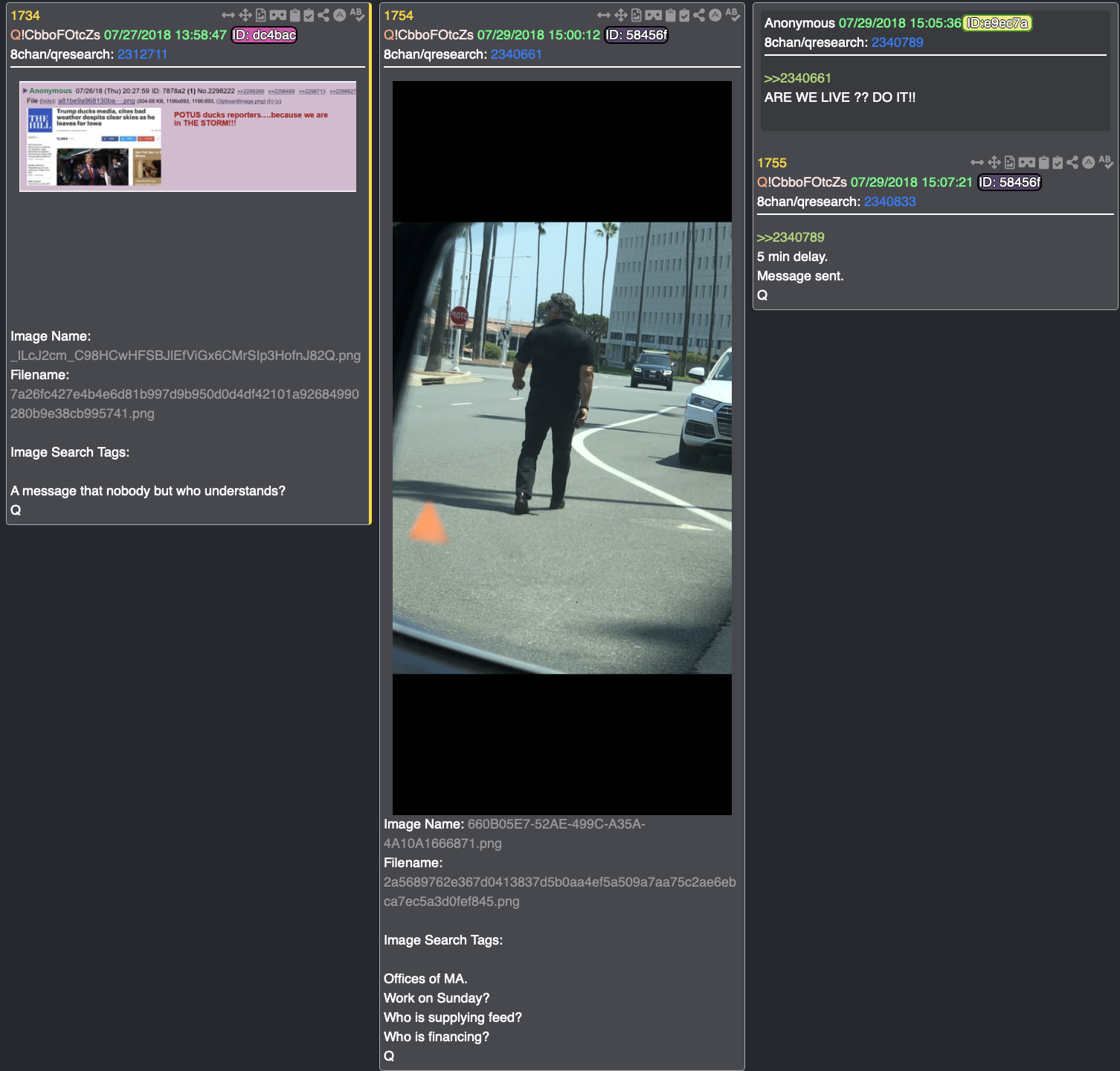This screenshot has height=1071, width=1120.
Task: Click the VR goggles icon on post 1754
Action: pyautogui.click(x=653, y=15)
